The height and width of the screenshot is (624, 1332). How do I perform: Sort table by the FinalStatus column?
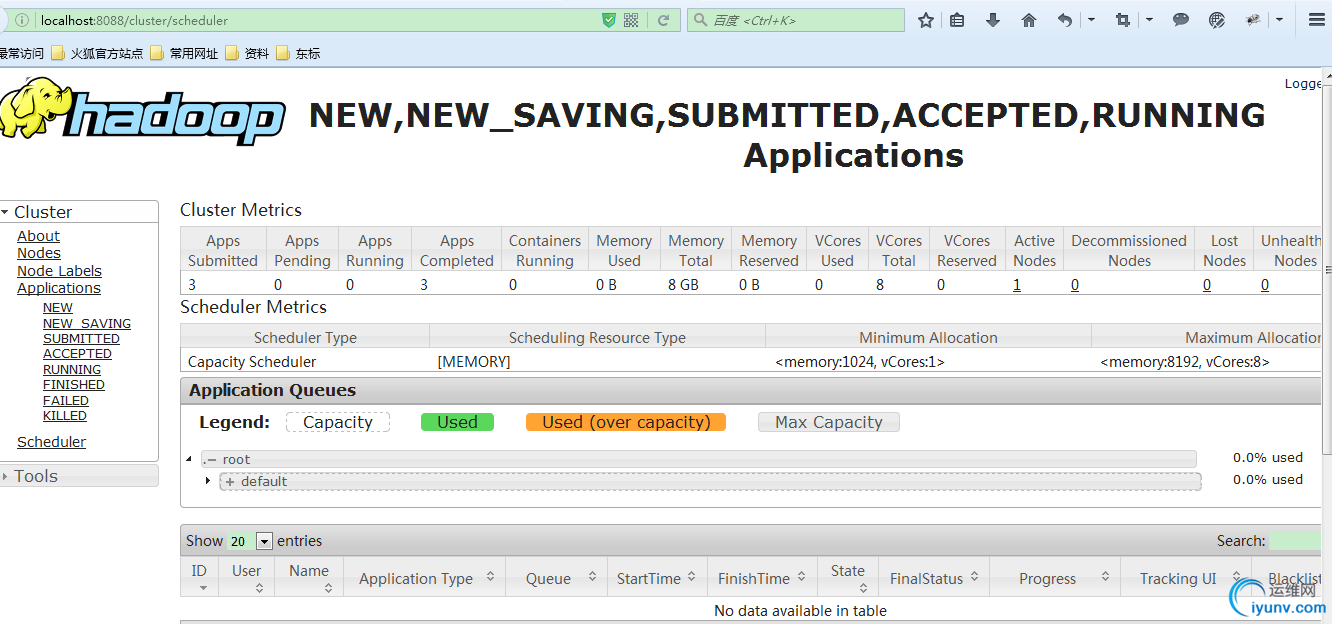point(934,578)
